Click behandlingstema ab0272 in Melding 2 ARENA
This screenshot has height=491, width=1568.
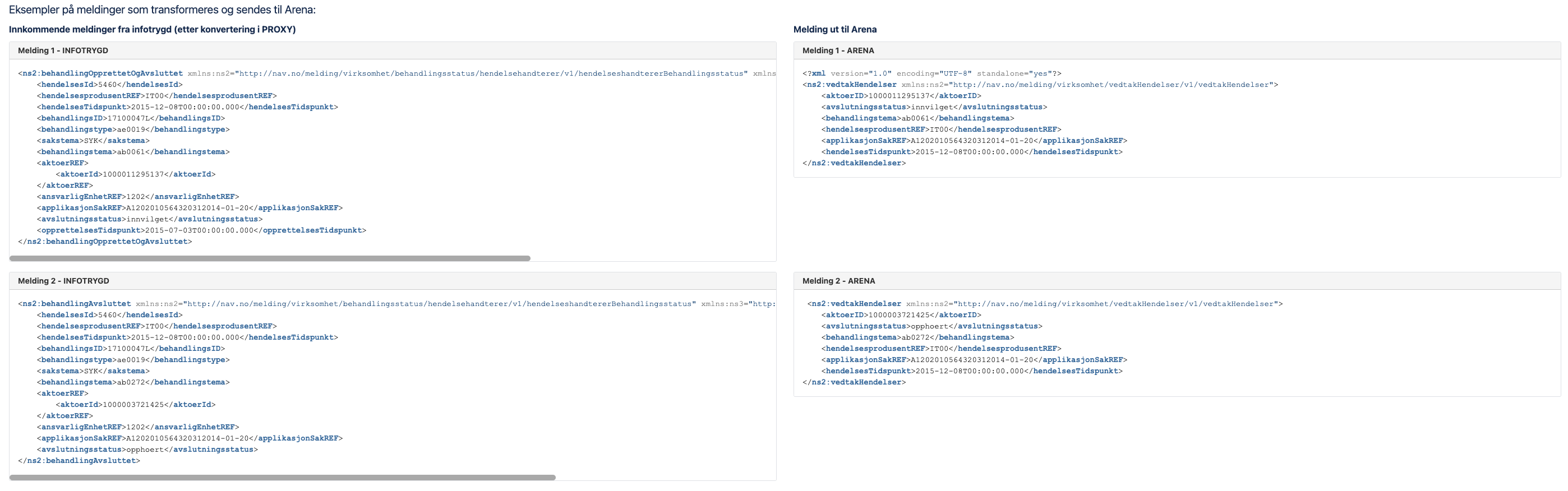tap(918, 337)
